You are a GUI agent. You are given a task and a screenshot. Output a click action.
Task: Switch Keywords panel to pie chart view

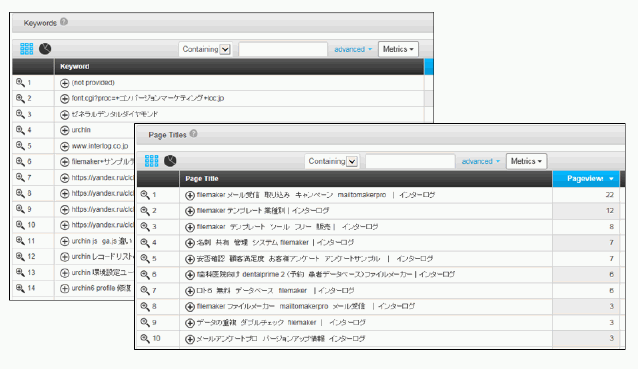[45, 49]
